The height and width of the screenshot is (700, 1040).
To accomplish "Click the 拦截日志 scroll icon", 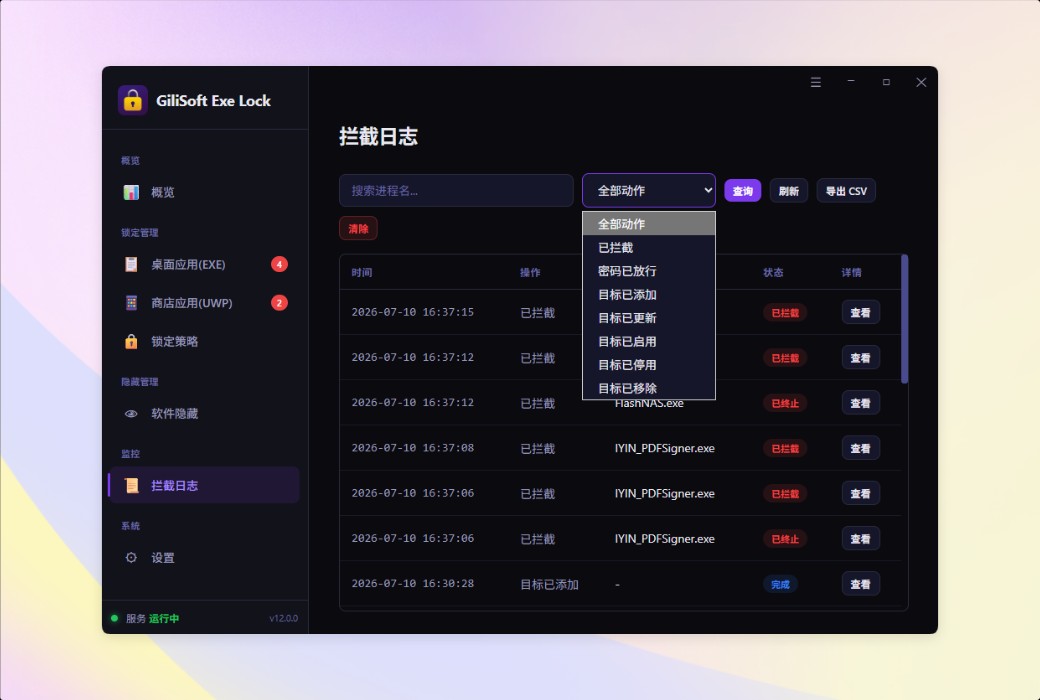I will [x=131, y=486].
